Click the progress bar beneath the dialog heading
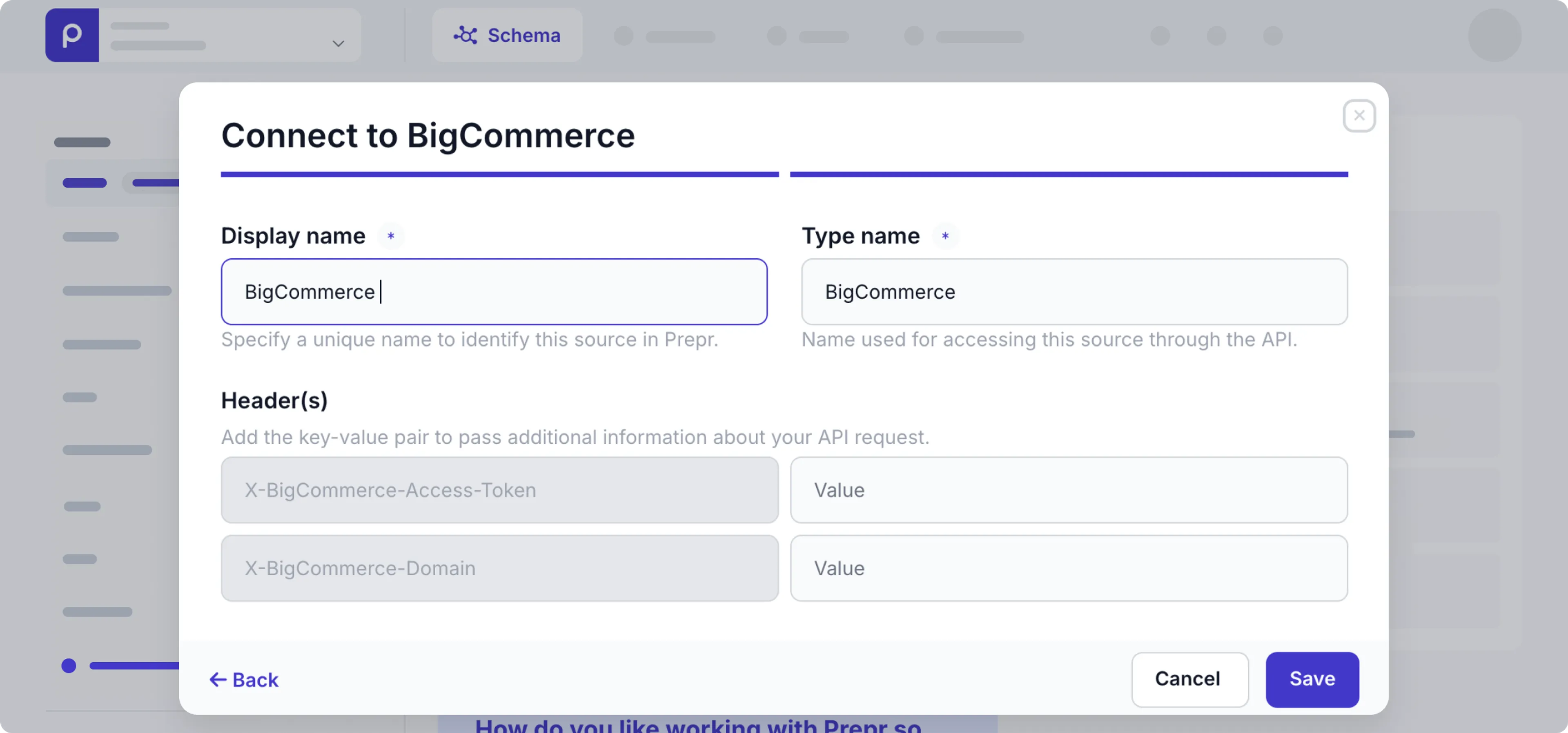This screenshot has width=1568, height=733. (499, 175)
